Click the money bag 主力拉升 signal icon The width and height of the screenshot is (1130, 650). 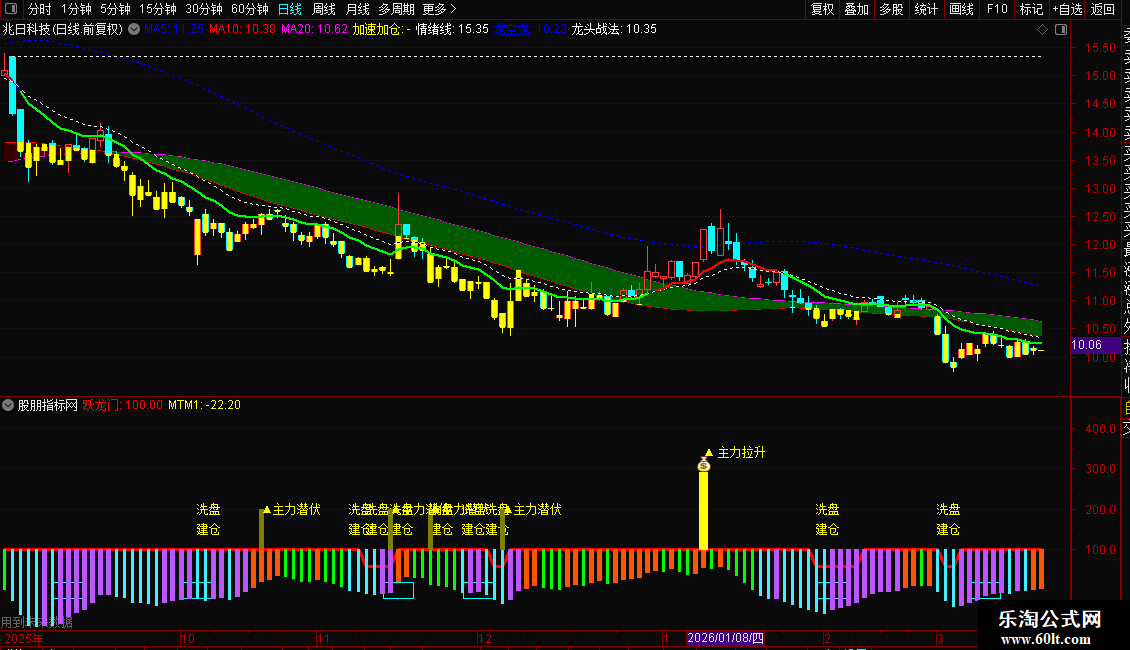704,465
